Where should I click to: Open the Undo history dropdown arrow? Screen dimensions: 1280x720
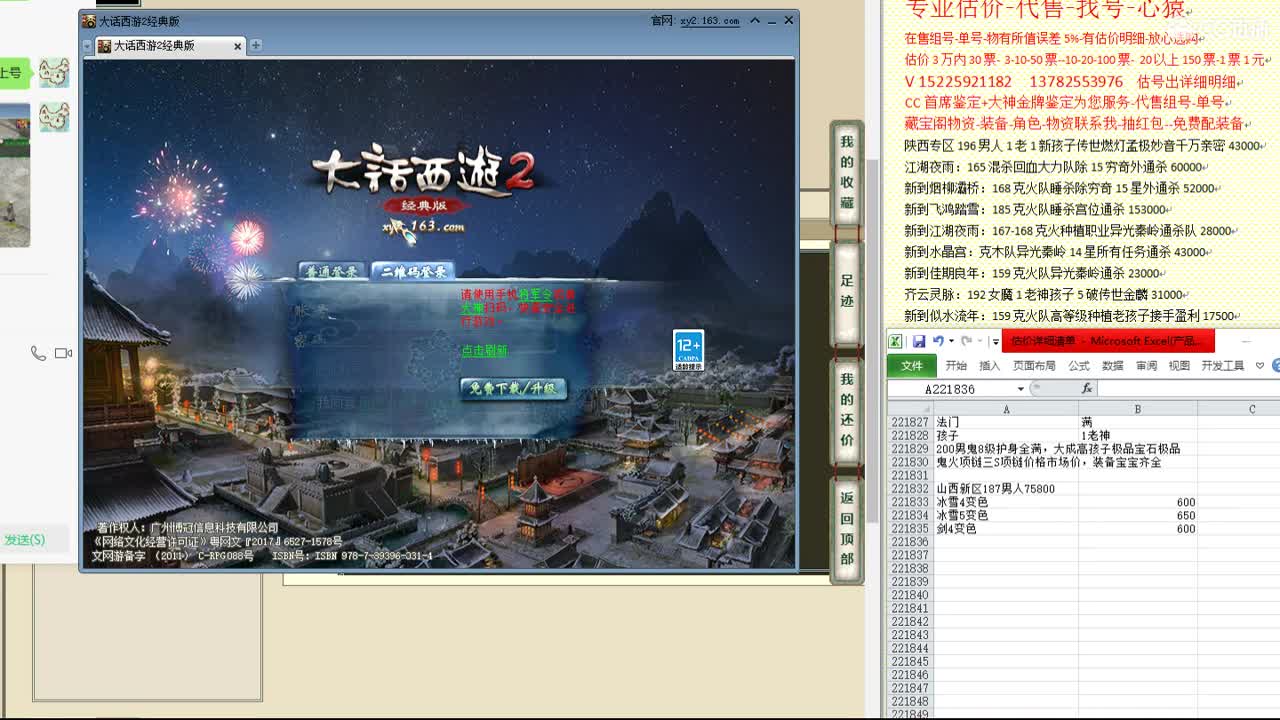tap(950, 342)
